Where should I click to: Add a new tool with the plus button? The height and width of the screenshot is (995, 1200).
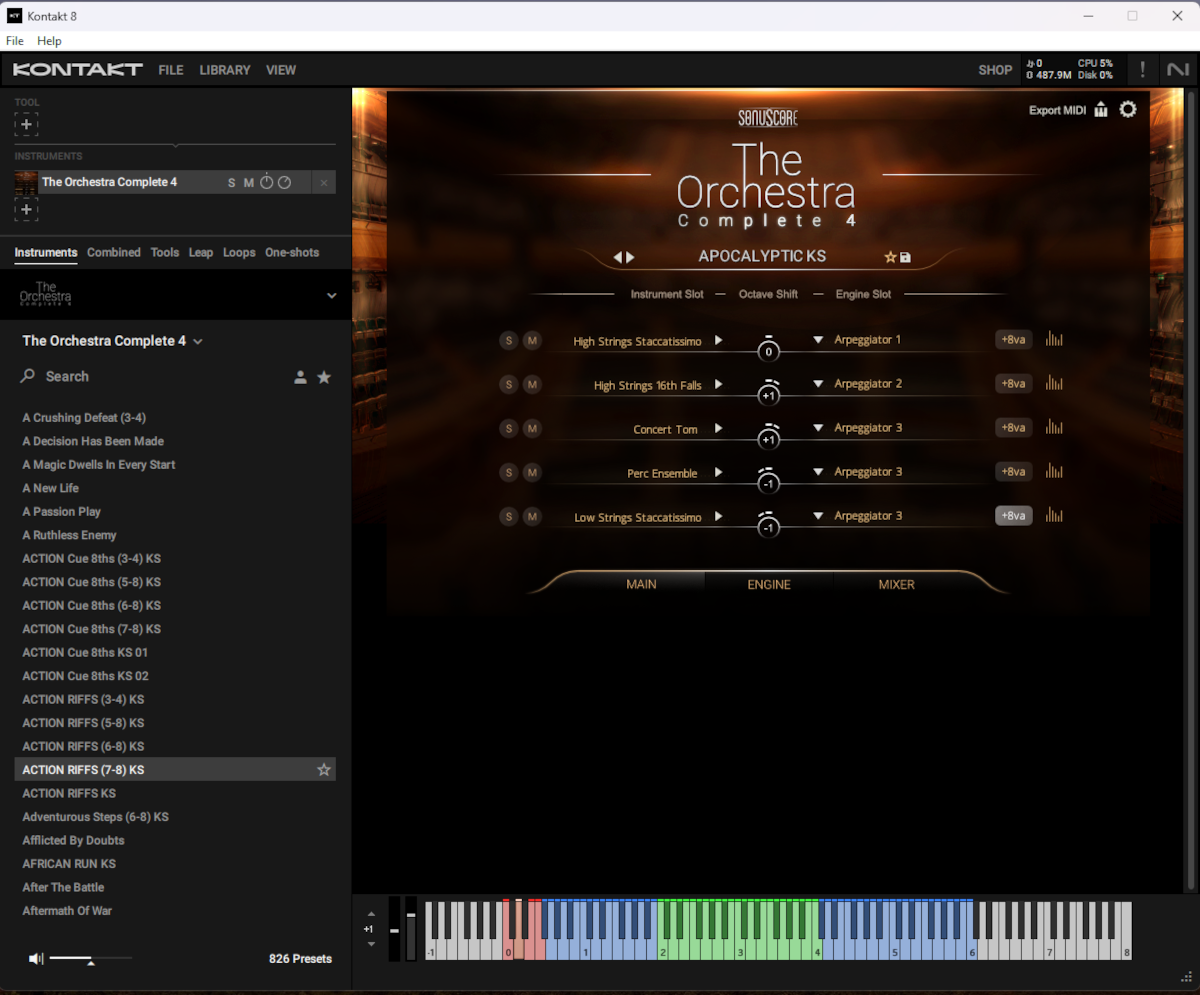point(26,124)
